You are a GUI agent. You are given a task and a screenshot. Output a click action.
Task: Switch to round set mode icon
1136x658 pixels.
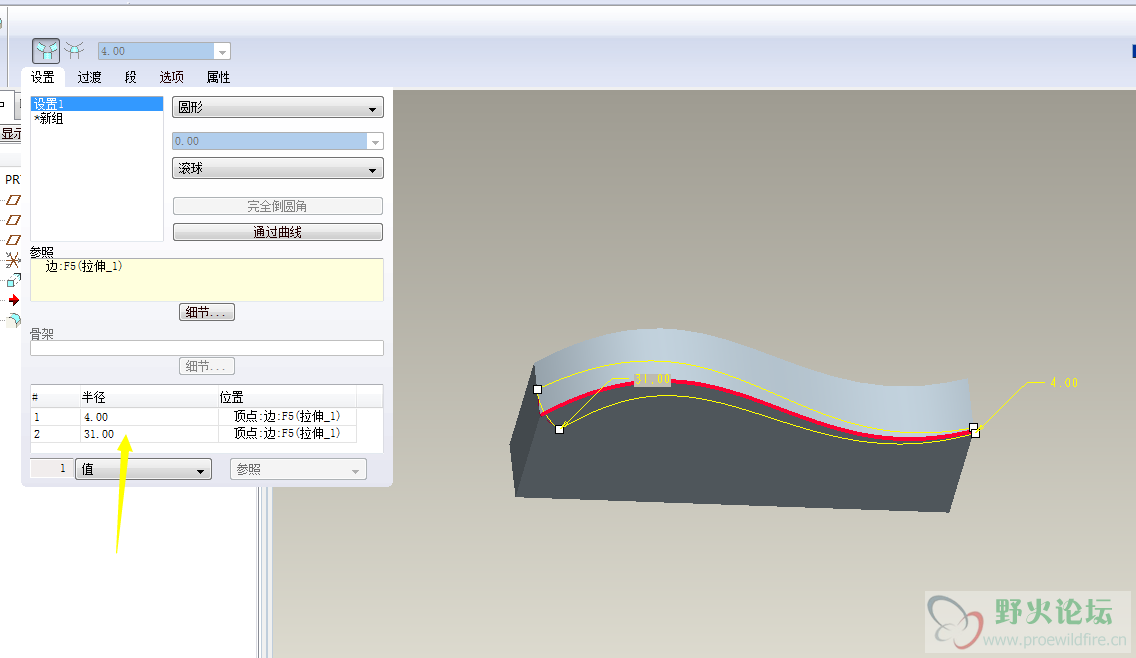coord(46,51)
